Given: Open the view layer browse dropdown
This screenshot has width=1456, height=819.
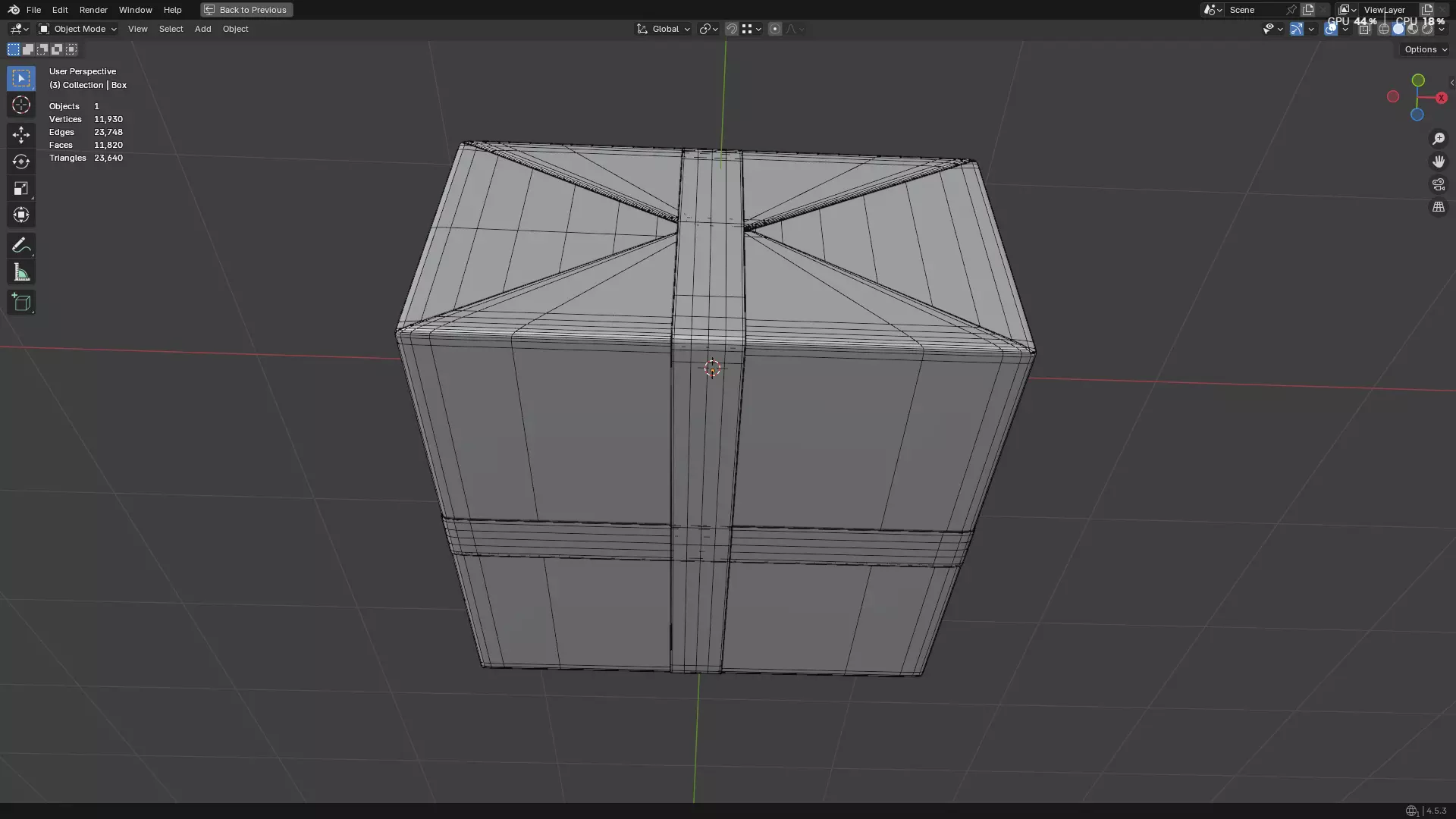Looking at the screenshot, I should click(1348, 10).
